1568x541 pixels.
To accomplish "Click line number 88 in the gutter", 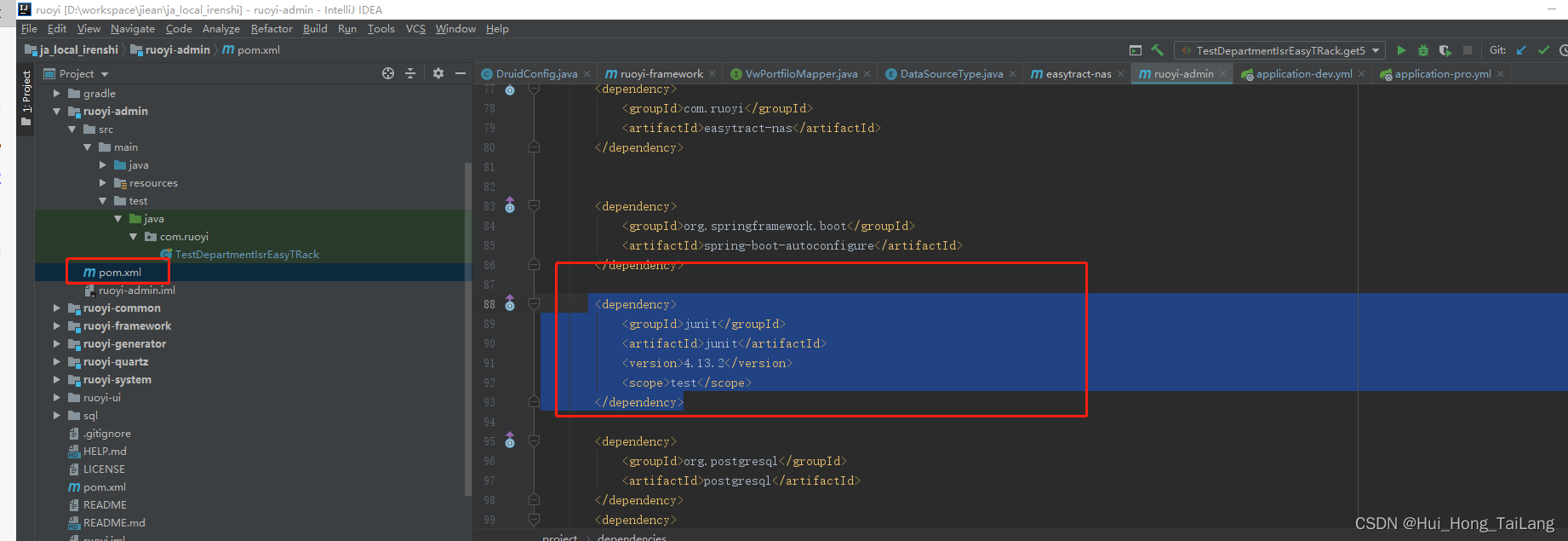I will click(x=489, y=303).
